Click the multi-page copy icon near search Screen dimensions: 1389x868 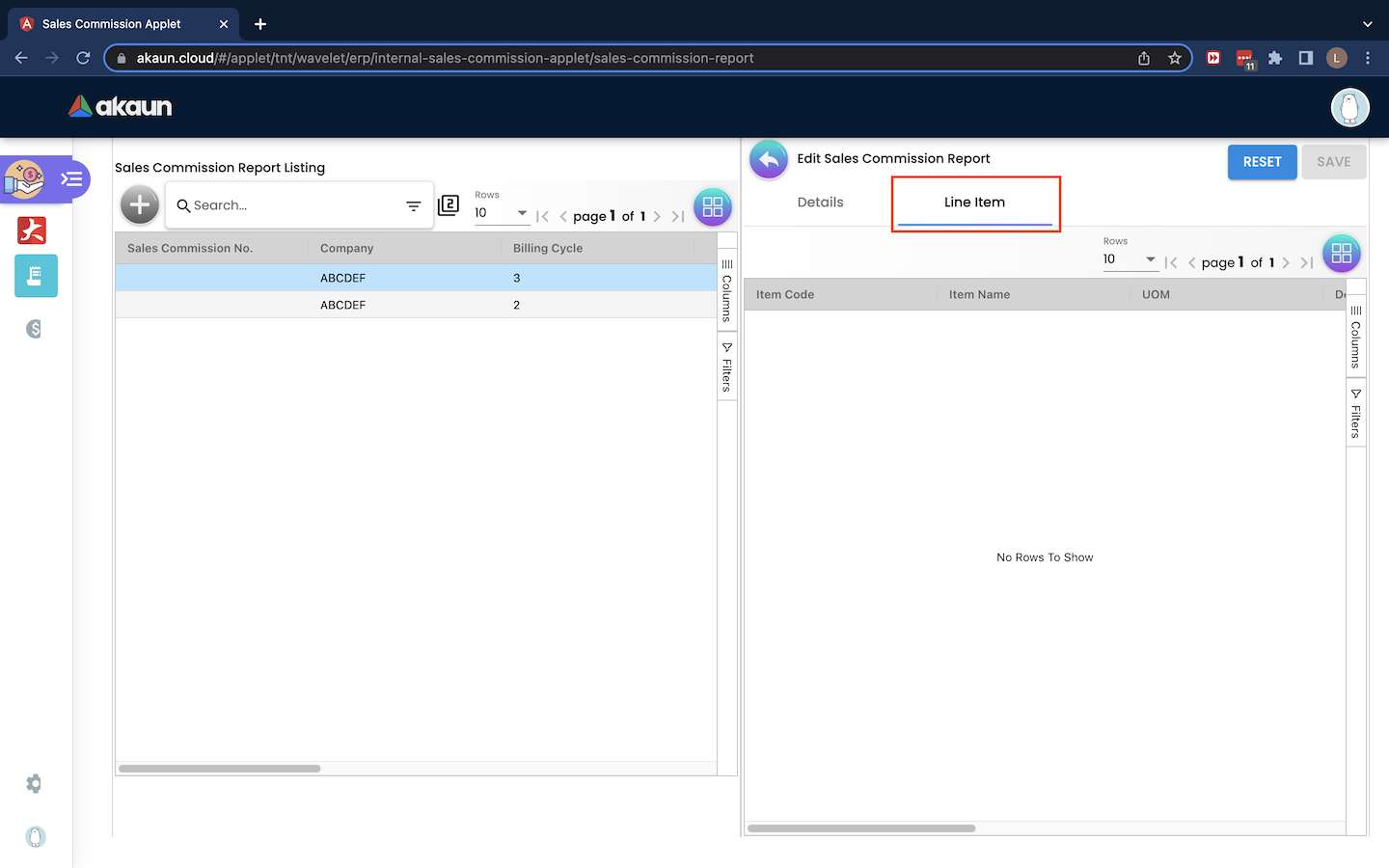click(449, 205)
